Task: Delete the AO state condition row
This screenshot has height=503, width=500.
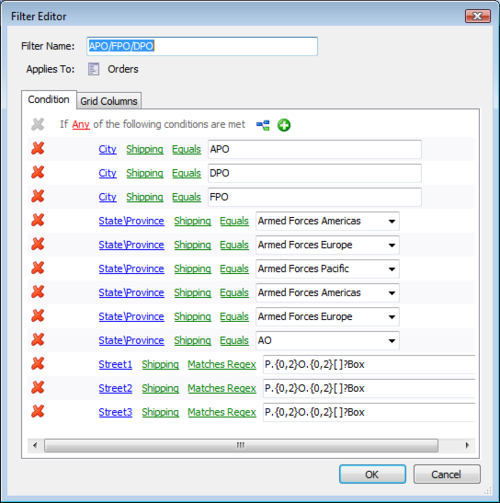Action: [x=38, y=340]
